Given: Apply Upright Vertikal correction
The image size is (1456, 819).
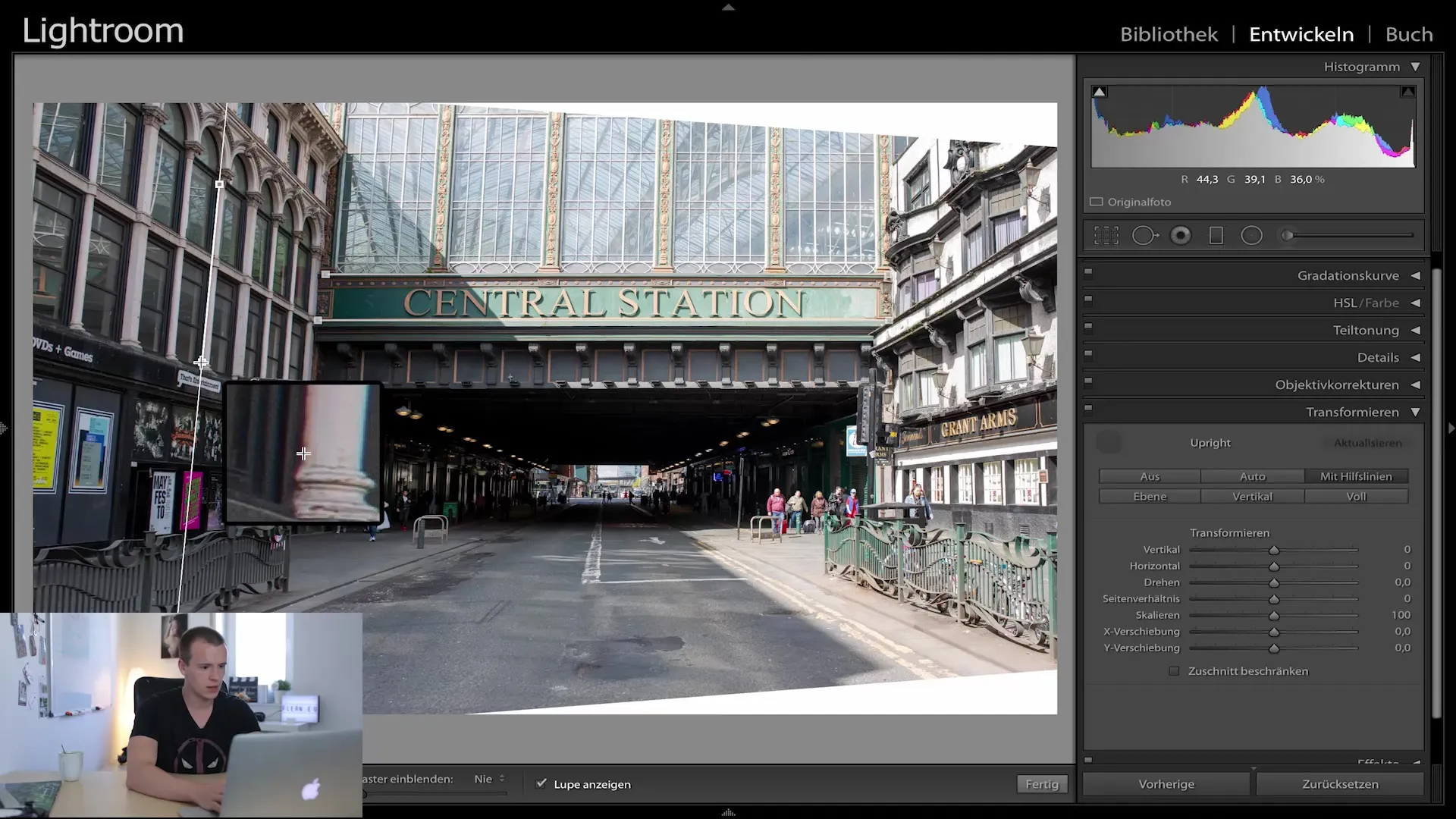Looking at the screenshot, I should tap(1253, 496).
